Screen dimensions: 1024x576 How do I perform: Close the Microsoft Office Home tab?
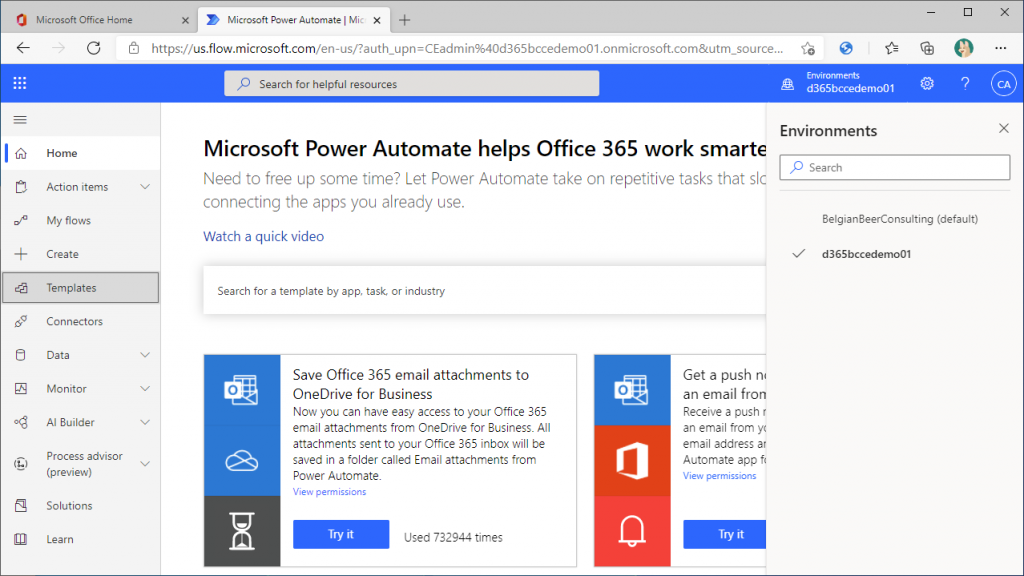(185, 20)
